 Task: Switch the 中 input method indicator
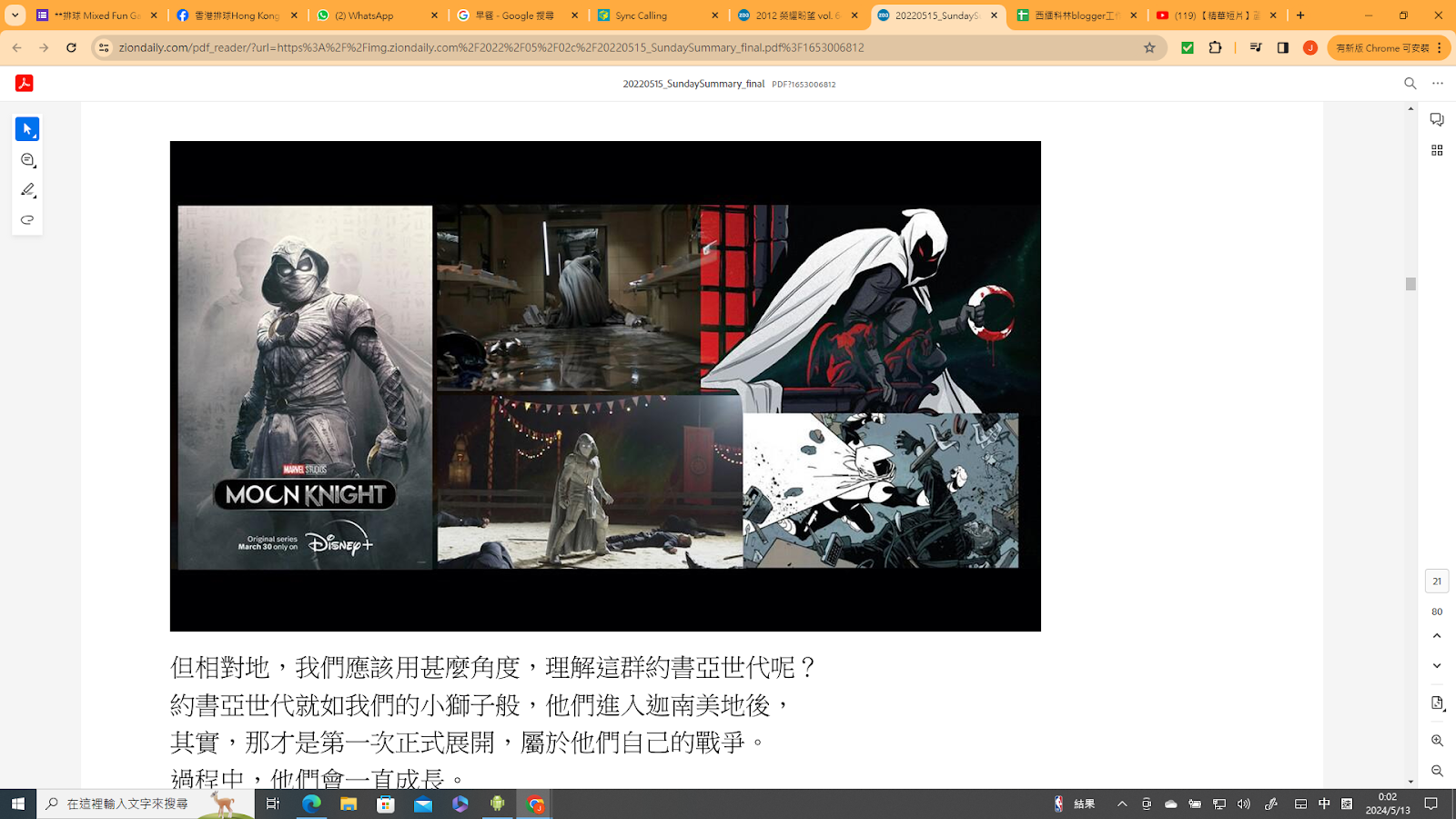click(1324, 804)
